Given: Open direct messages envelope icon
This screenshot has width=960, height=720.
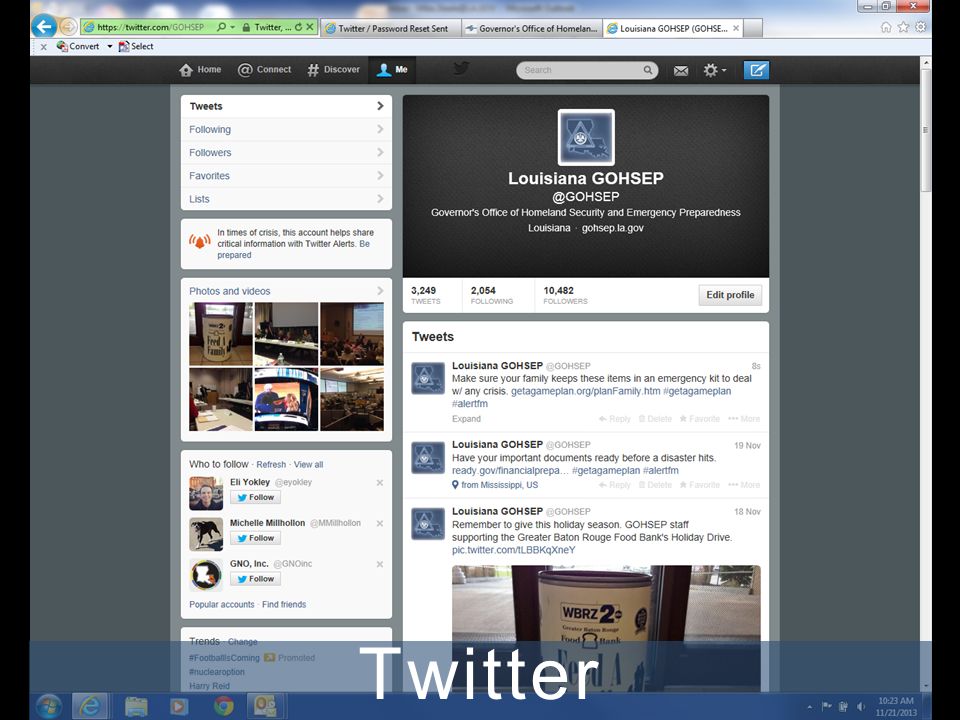Looking at the screenshot, I should [x=681, y=70].
